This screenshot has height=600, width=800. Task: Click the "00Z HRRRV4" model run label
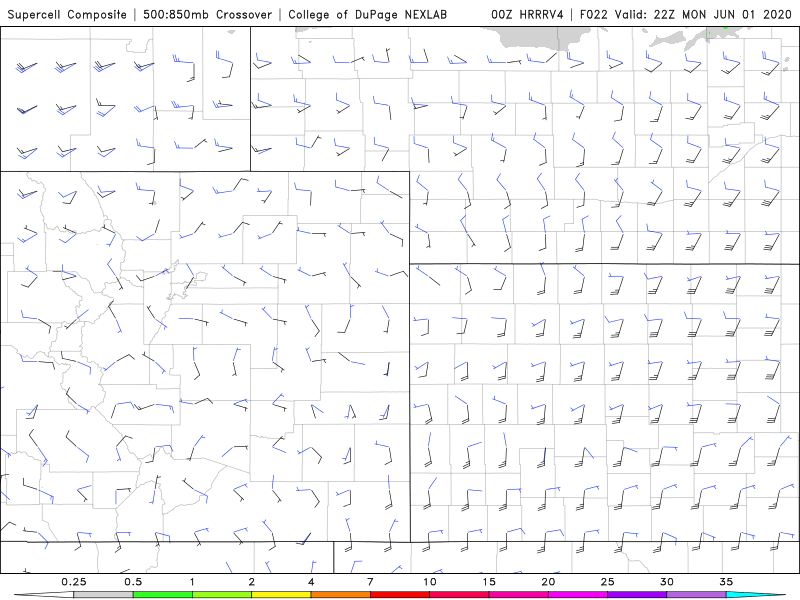527,15
